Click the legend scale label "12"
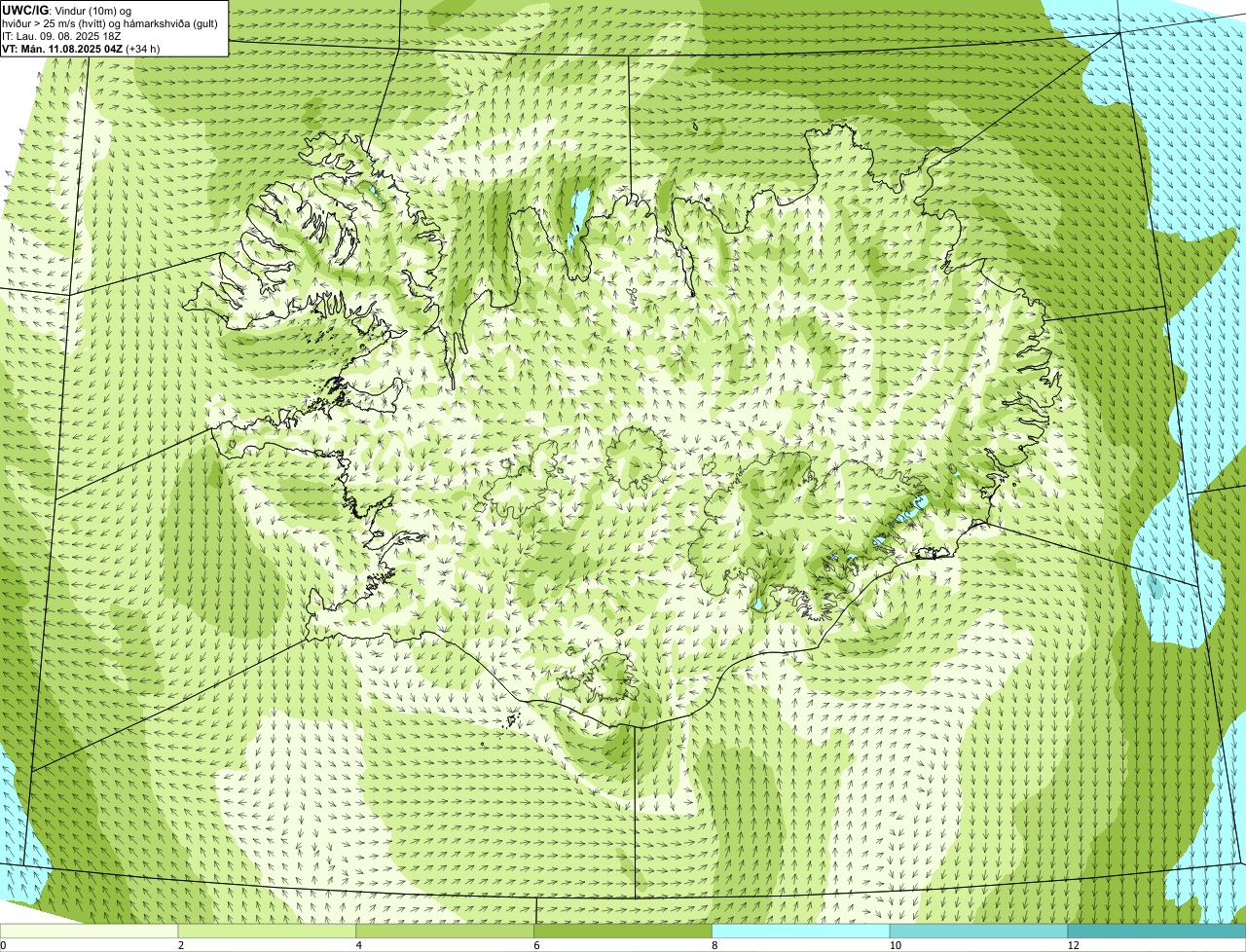Image resolution: width=1246 pixels, height=952 pixels. 1073,945
